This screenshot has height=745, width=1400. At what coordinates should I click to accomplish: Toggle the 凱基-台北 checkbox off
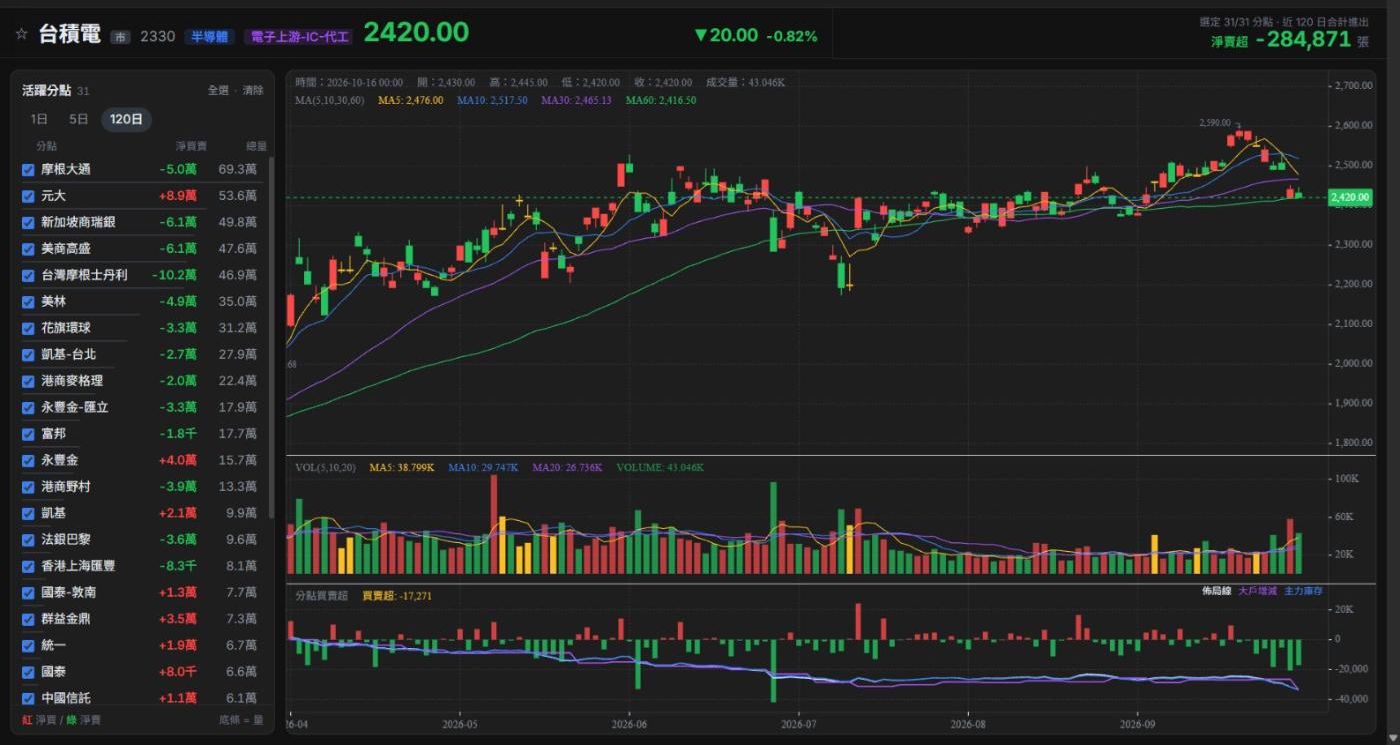click(28, 355)
